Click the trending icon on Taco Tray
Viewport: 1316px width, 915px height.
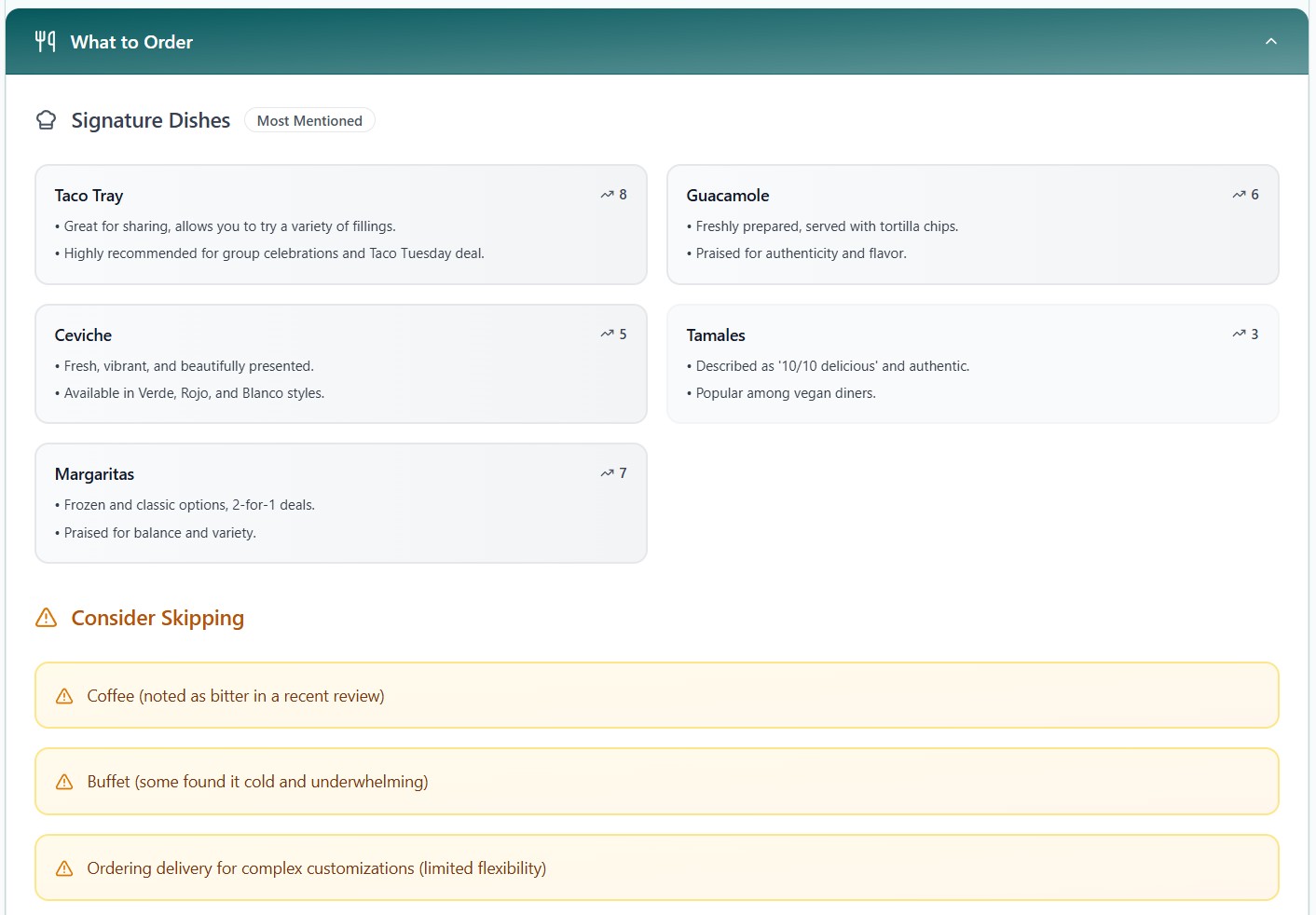tap(607, 195)
